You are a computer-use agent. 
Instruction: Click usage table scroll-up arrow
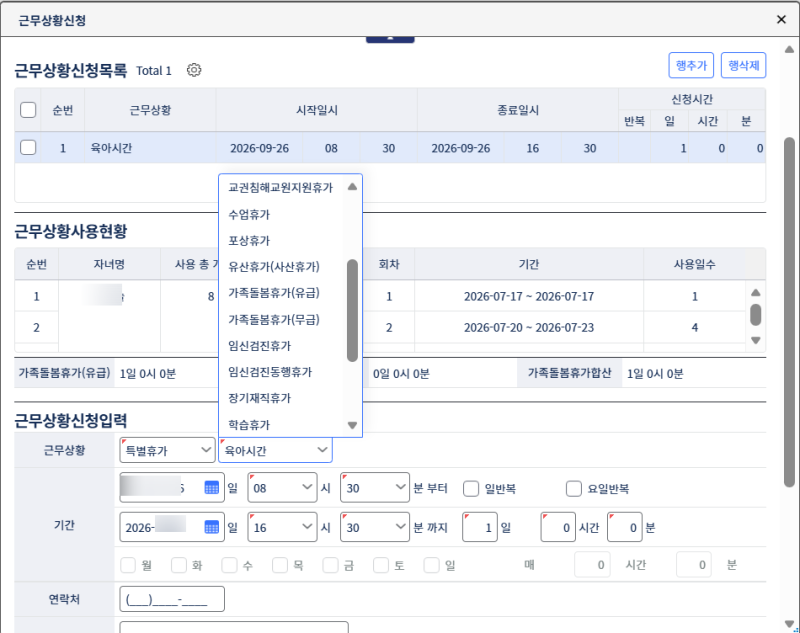click(x=756, y=292)
